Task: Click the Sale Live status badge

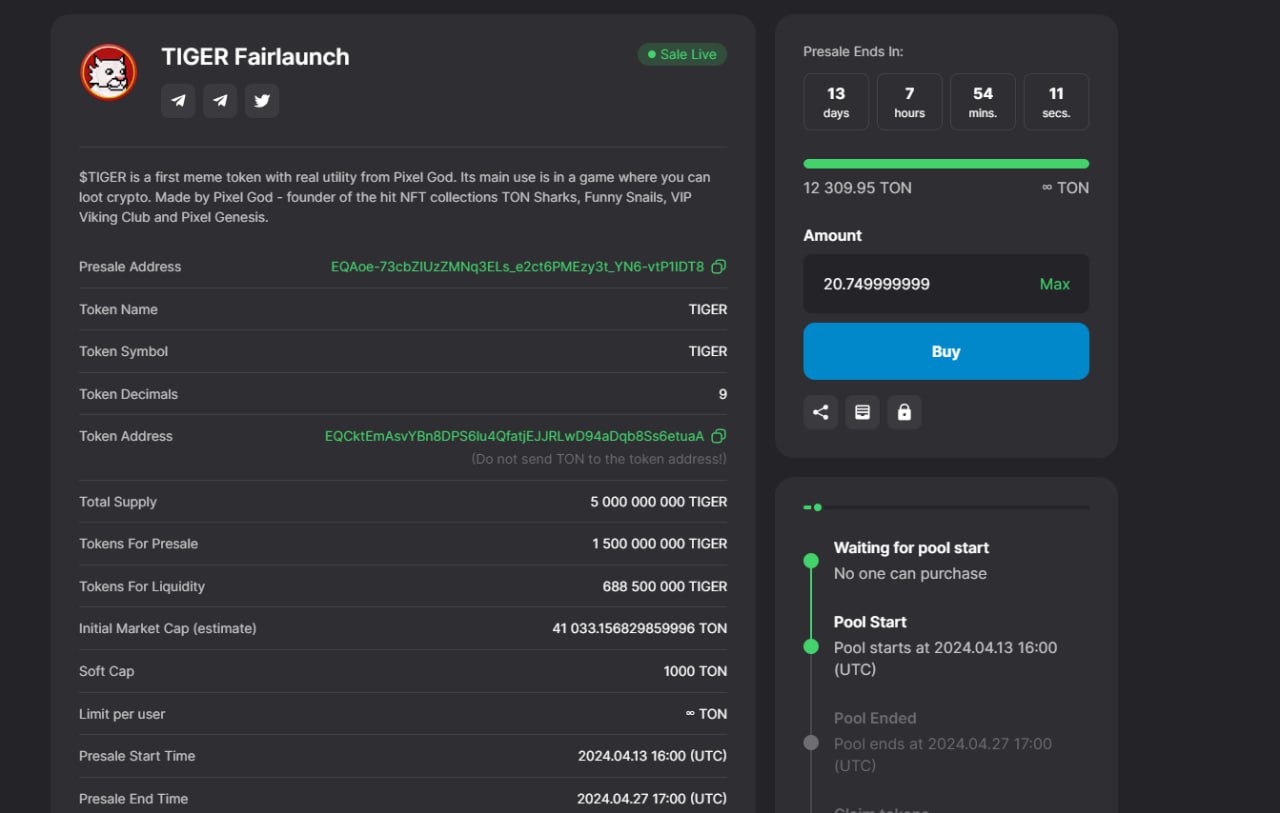Action: 682,54
